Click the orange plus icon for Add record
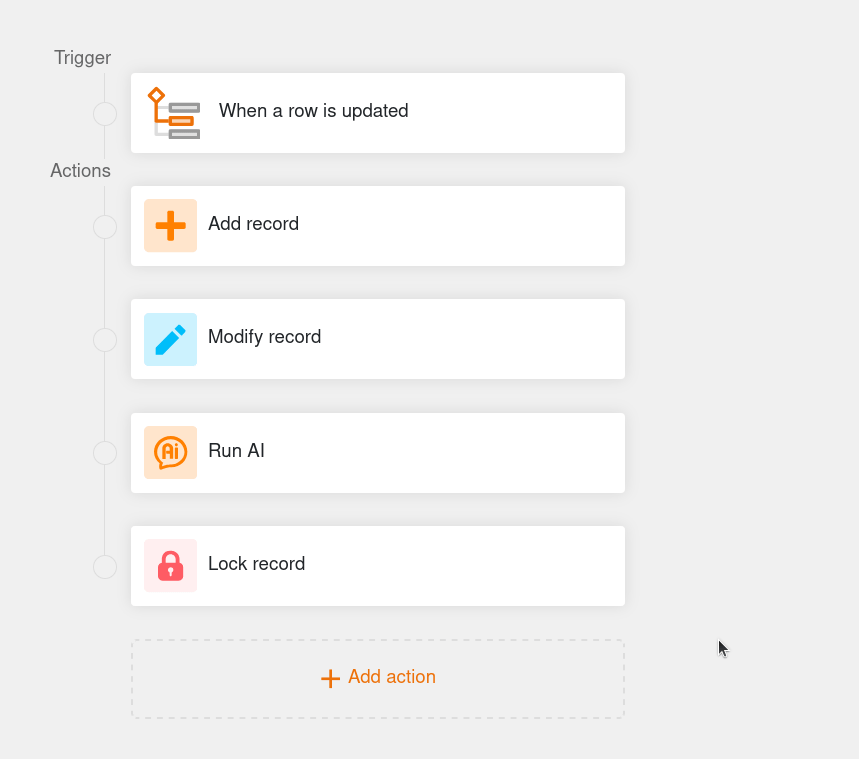 tap(170, 226)
